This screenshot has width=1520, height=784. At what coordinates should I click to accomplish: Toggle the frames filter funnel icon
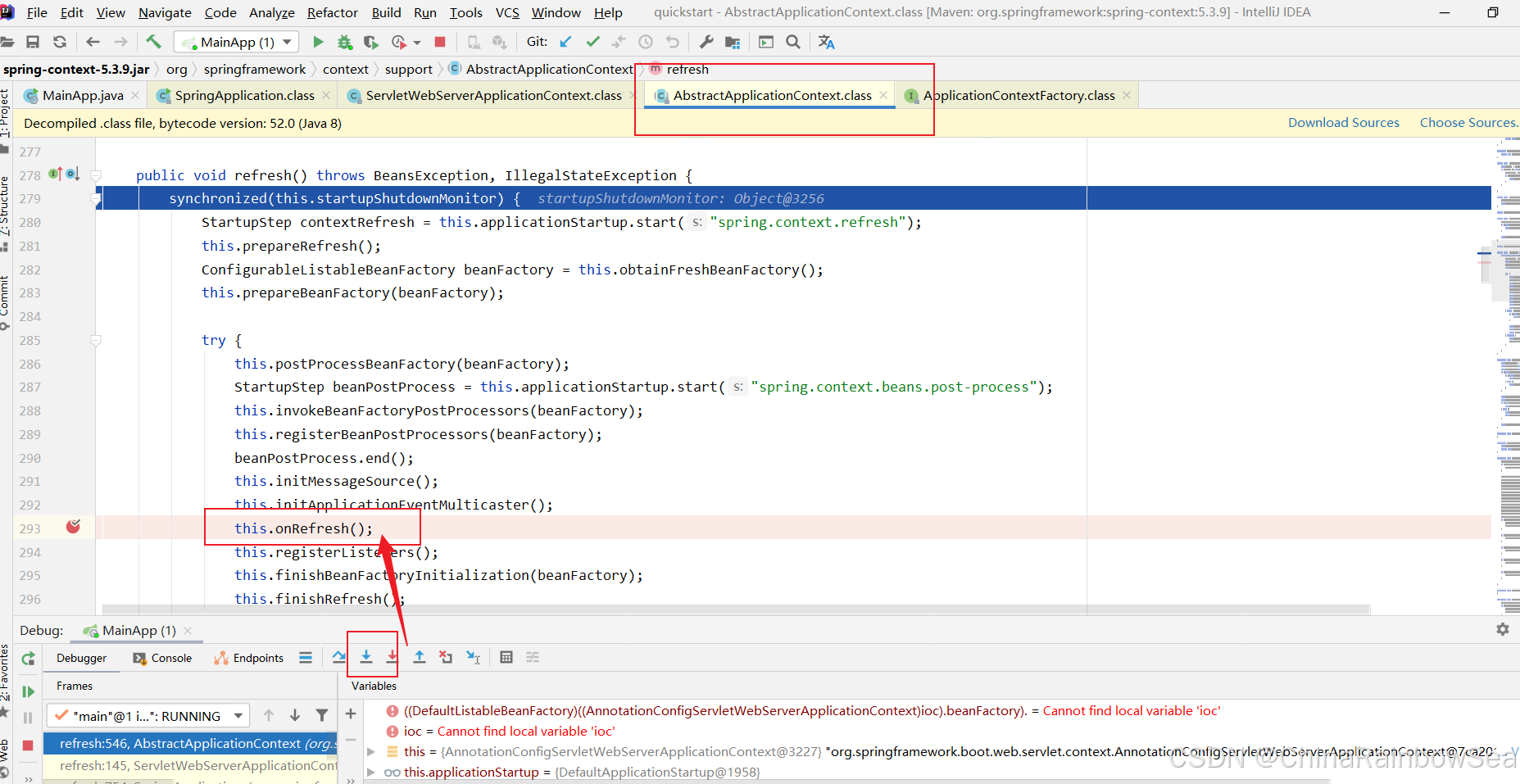[x=322, y=715]
